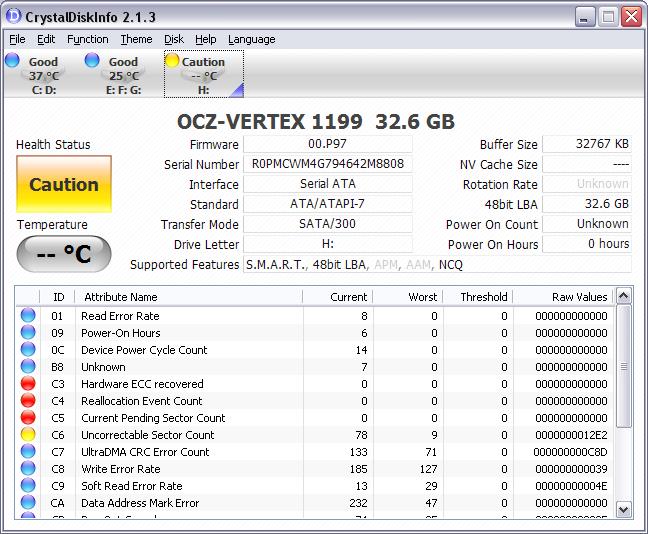Screen dimensions: 648x534
Task: Select the E: F: G: disk tab
Action: pos(123,74)
